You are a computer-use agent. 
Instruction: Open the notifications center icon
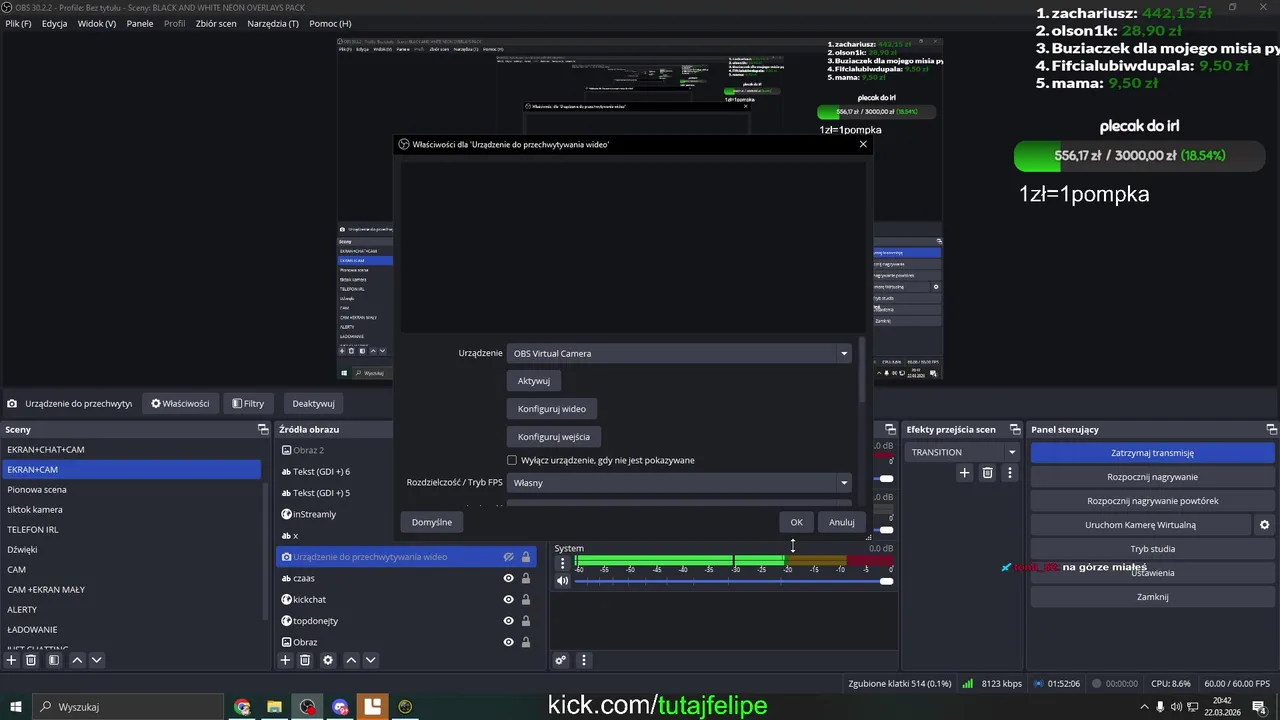pos(1258,707)
